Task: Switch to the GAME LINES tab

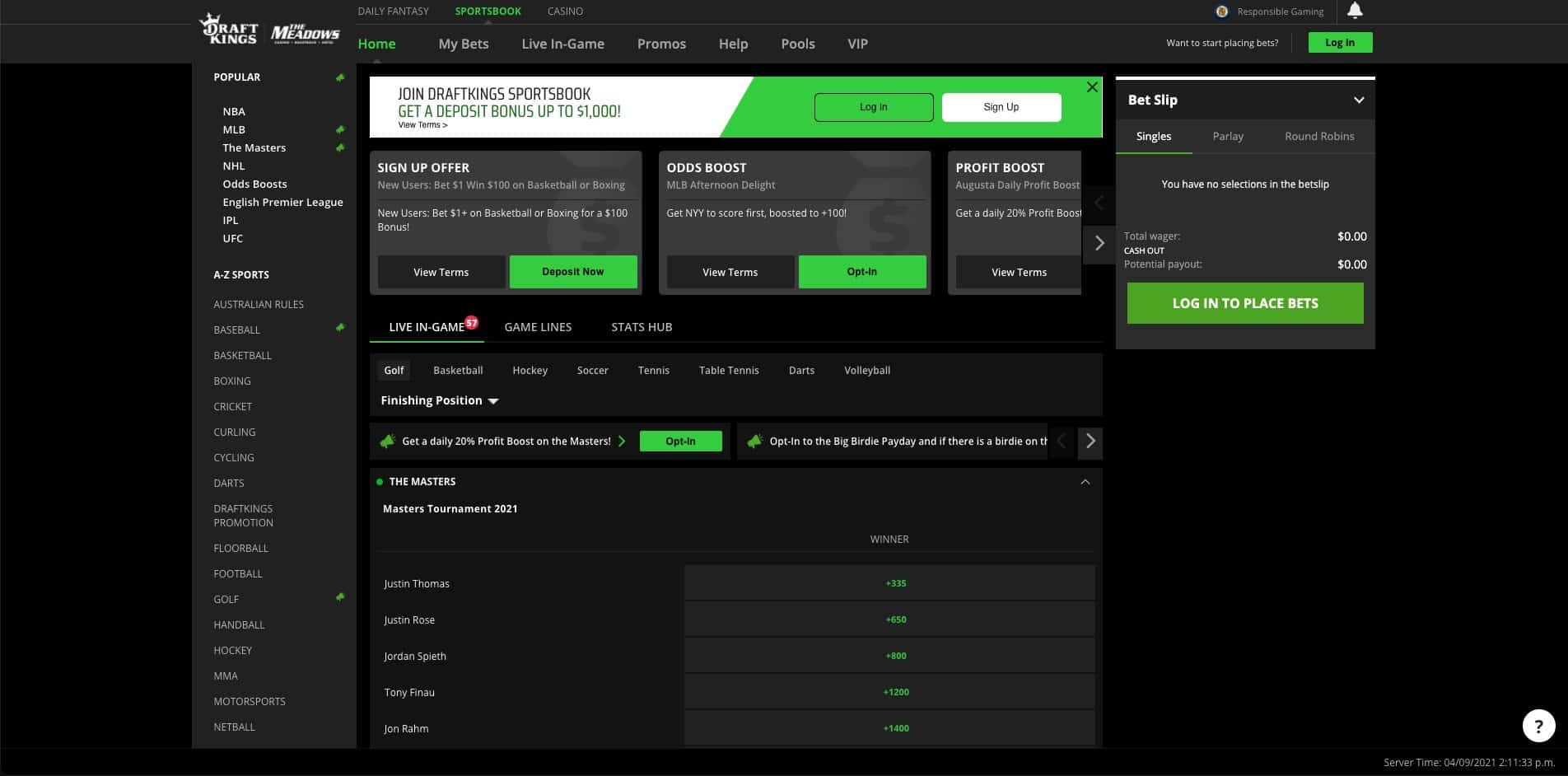Action: [x=538, y=326]
